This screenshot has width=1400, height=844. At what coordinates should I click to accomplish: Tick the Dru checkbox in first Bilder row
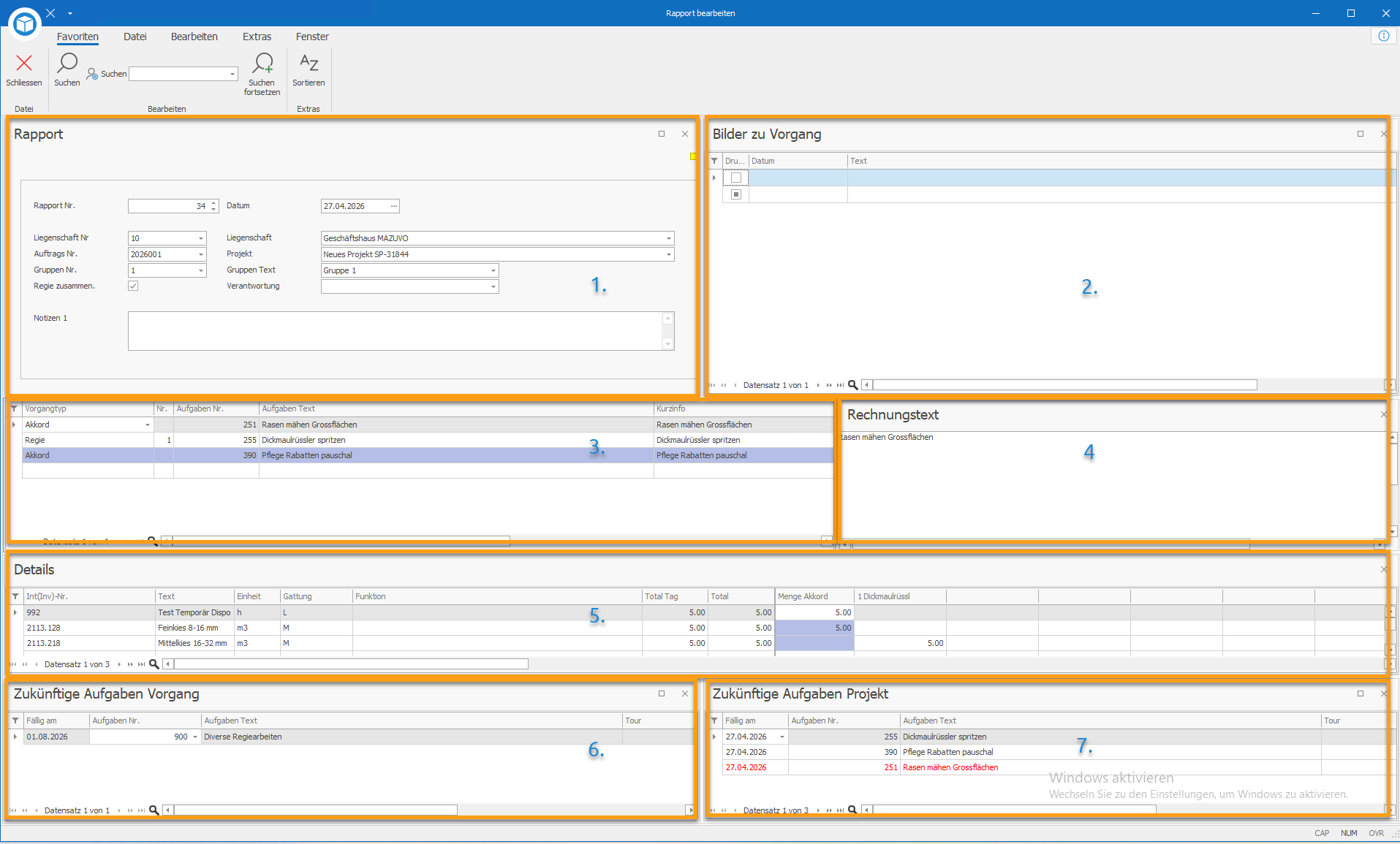pyautogui.click(x=736, y=178)
